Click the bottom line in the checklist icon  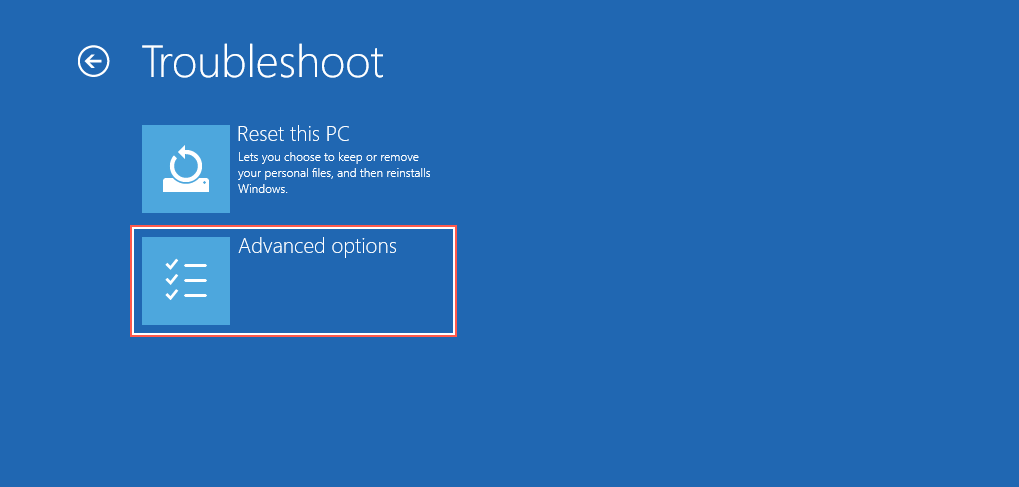tap(196, 296)
